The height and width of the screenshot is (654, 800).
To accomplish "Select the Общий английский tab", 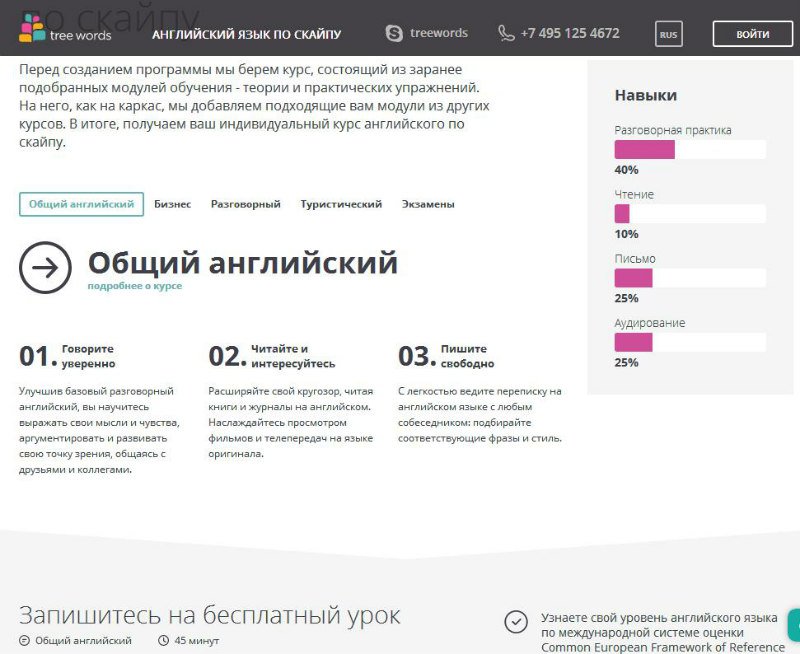I will [82, 204].
